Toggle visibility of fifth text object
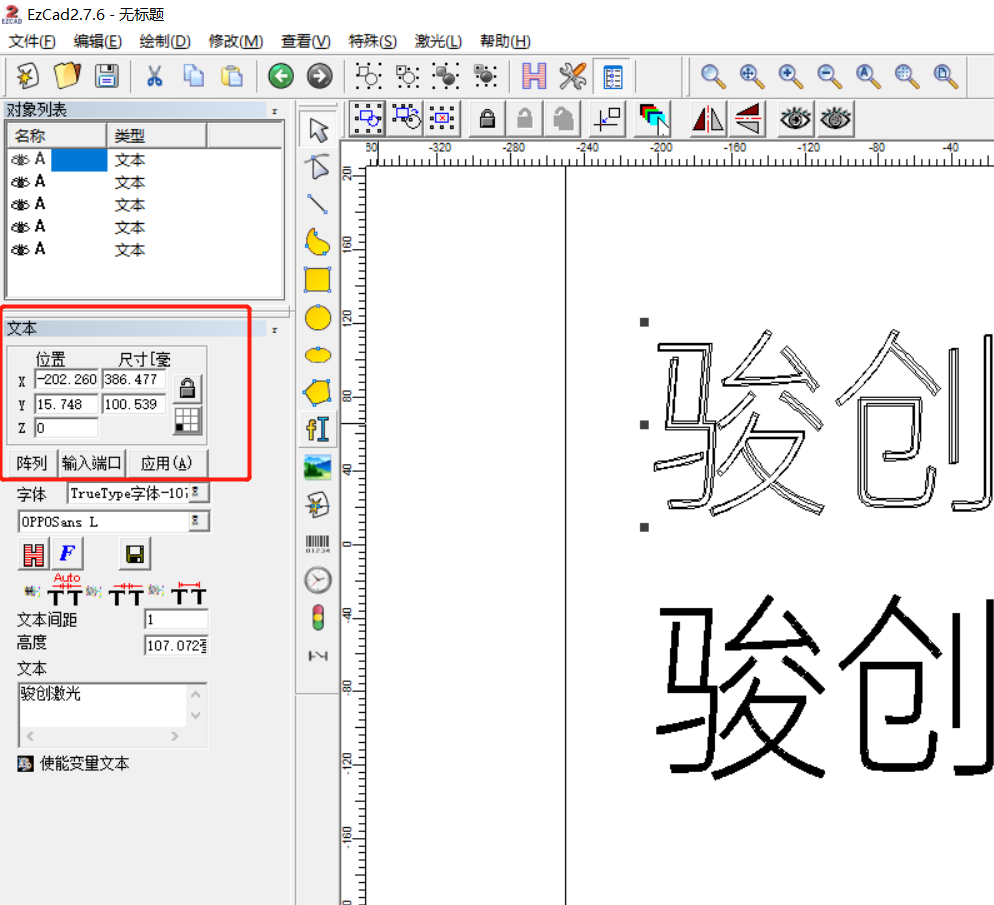 tap(20, 250)
